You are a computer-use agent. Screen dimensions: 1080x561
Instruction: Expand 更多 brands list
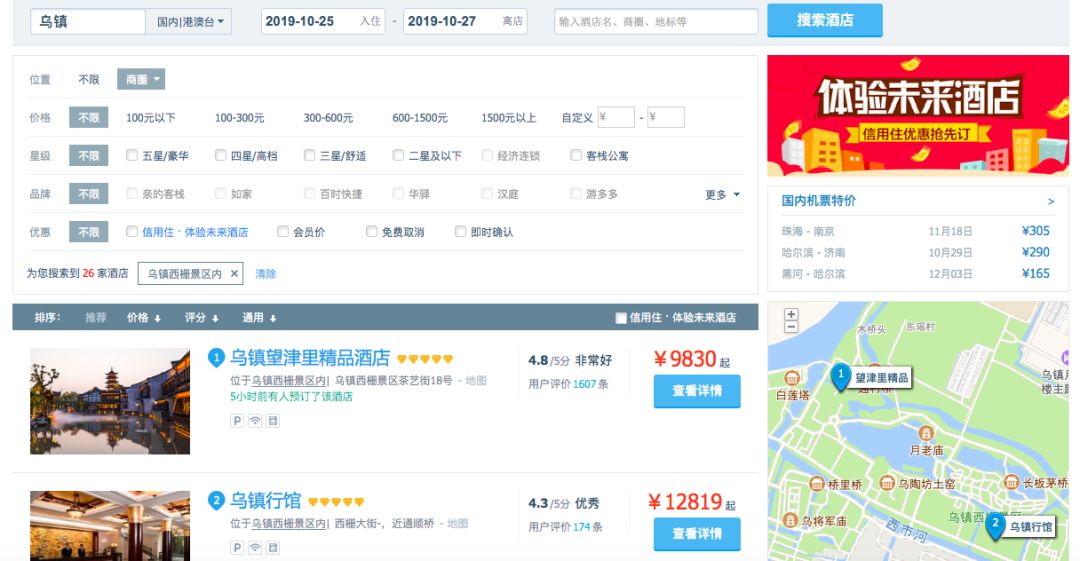coord(722,194)
